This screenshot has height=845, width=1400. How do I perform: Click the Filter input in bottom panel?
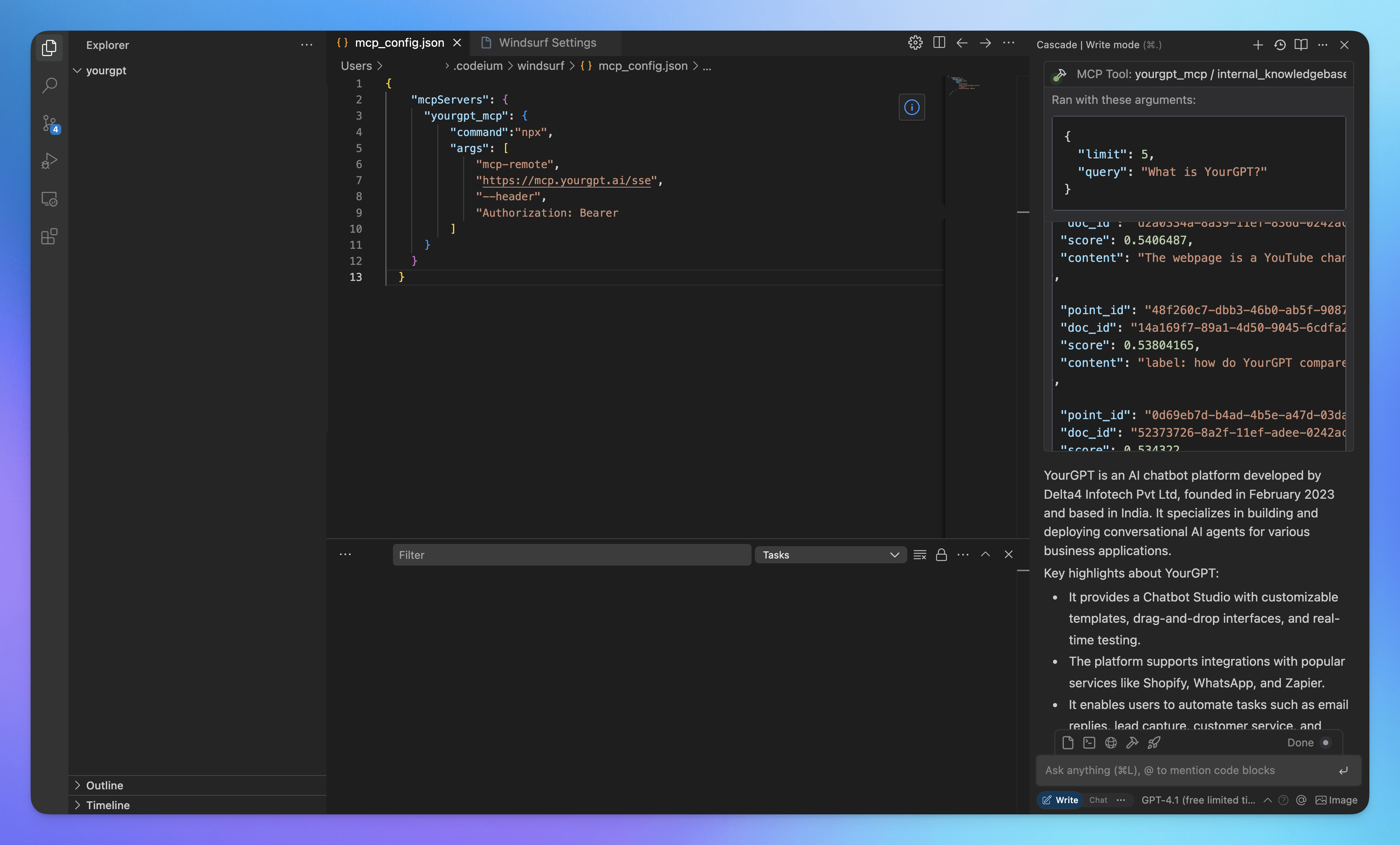click(572, 555)
